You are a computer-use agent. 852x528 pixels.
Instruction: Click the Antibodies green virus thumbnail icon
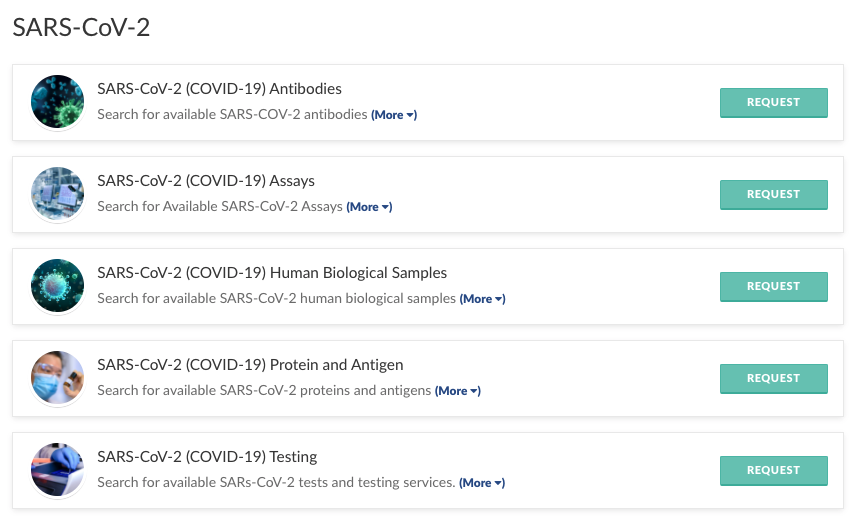tap(57, 102)
